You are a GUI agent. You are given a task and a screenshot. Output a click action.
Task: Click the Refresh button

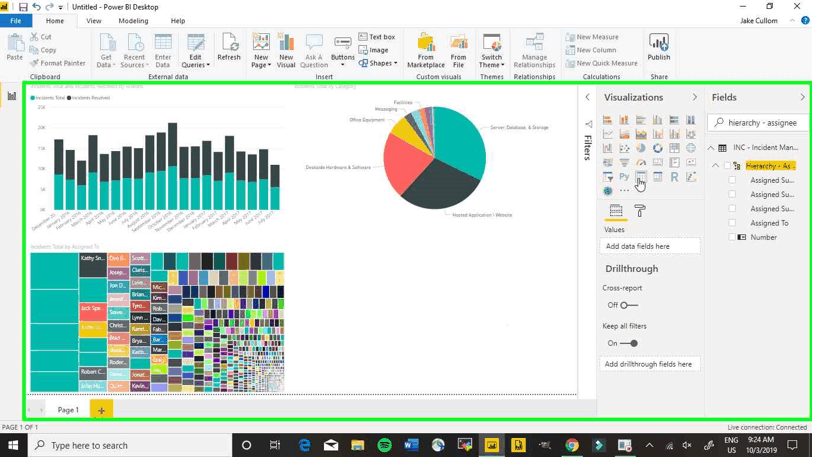(229, 47)
